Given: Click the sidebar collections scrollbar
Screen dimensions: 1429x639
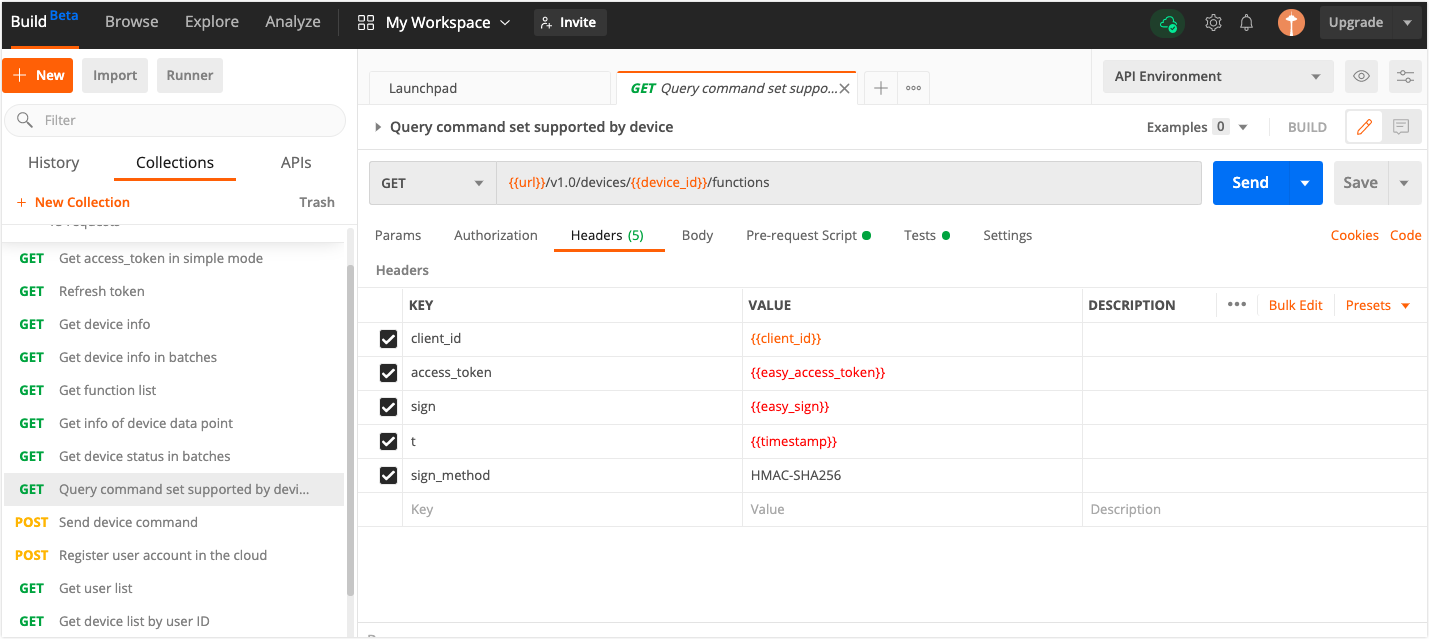Looking at the screenshot, I should click(350, 430).
